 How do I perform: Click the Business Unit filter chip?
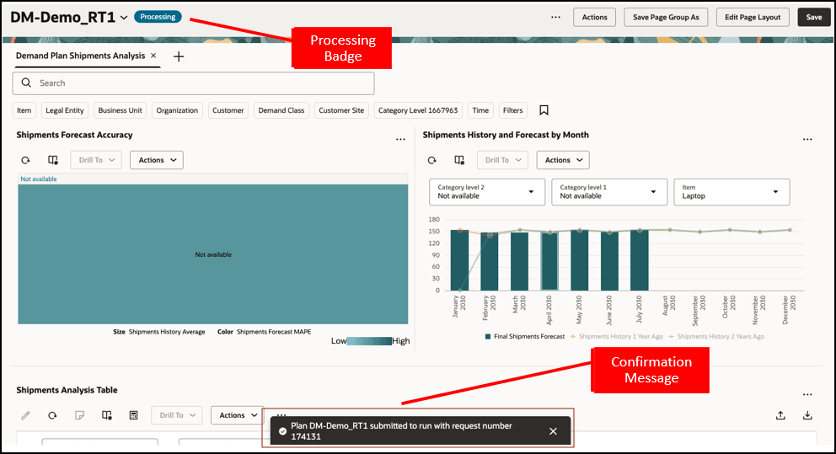120,110
